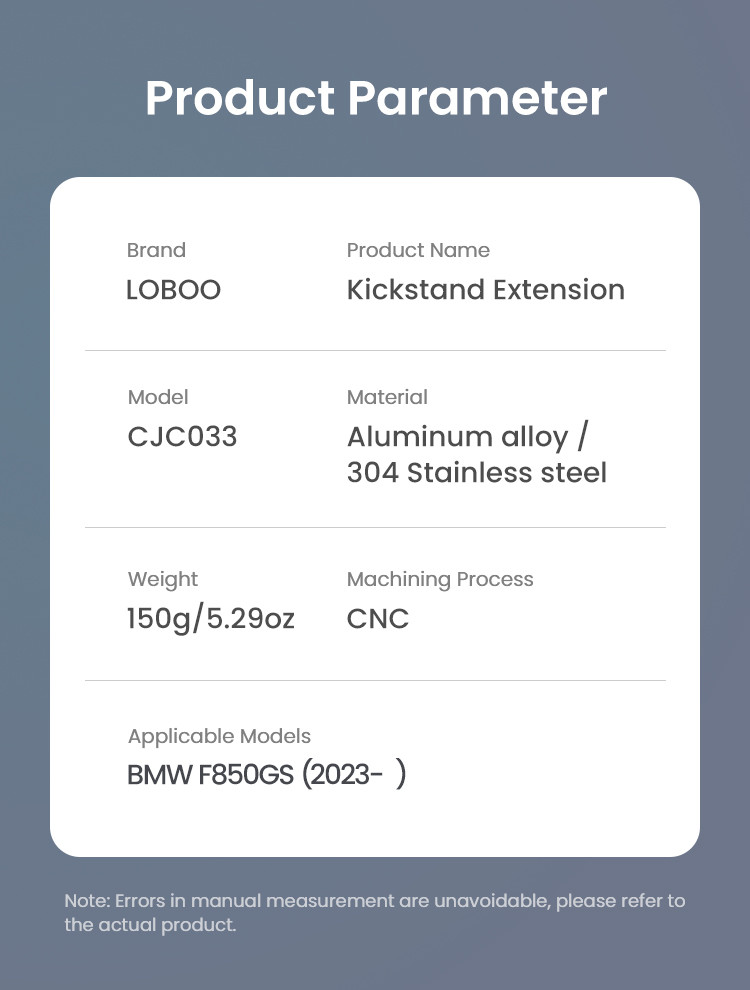
Task: Click the divider line above Applicable Models
Action: pyautogui.click(x=375, y=680)
